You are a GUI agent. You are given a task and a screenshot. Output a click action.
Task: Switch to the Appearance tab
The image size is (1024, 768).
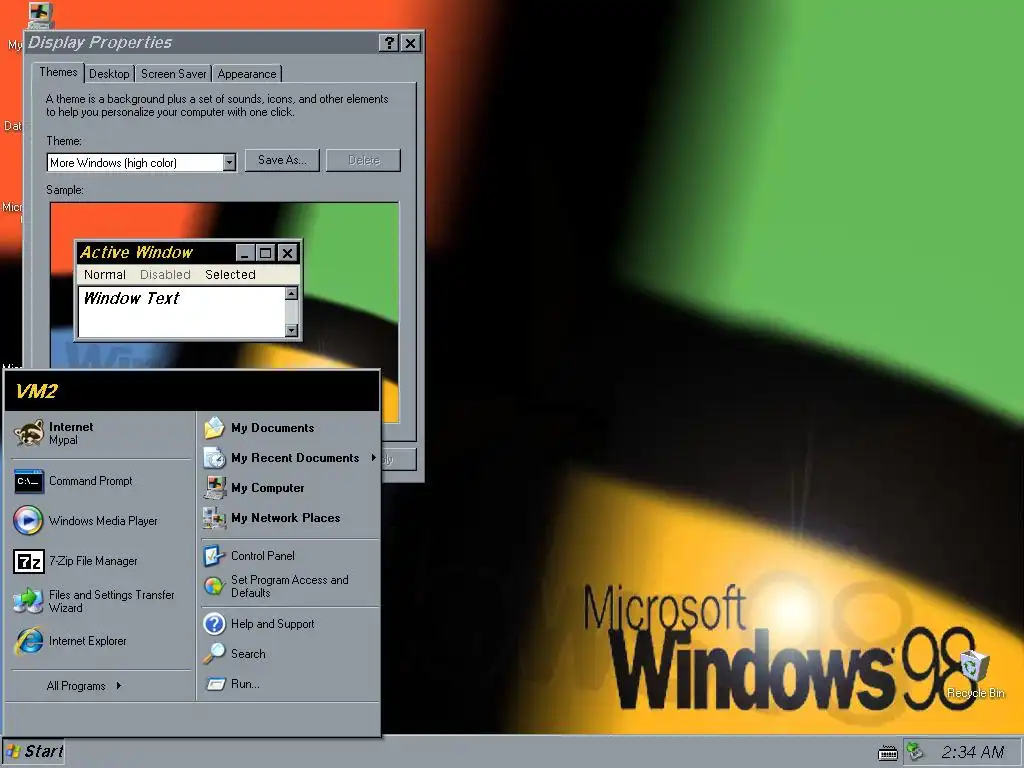pyautogui.click(x=246, y=74)
